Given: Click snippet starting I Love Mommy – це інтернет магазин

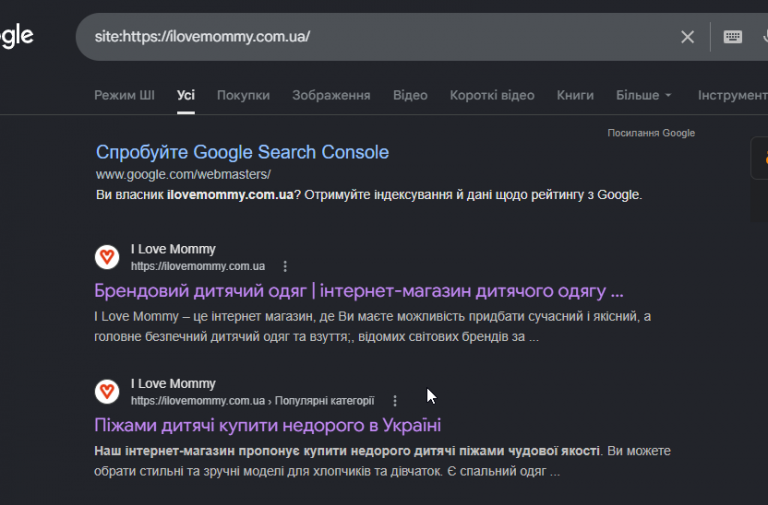Looking at the screenshot, I should pos(372,326).
